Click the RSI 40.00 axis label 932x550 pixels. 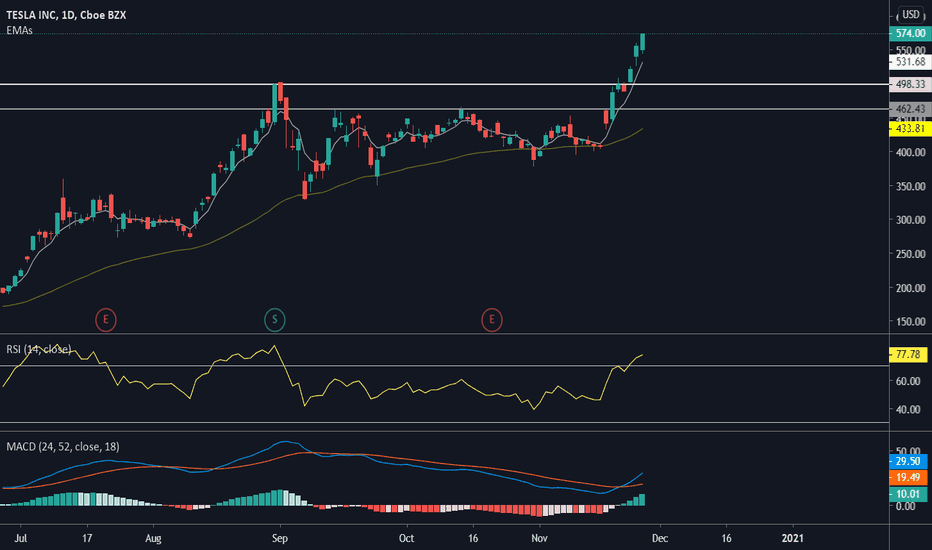pyautogui.click(x=908, y=410)
